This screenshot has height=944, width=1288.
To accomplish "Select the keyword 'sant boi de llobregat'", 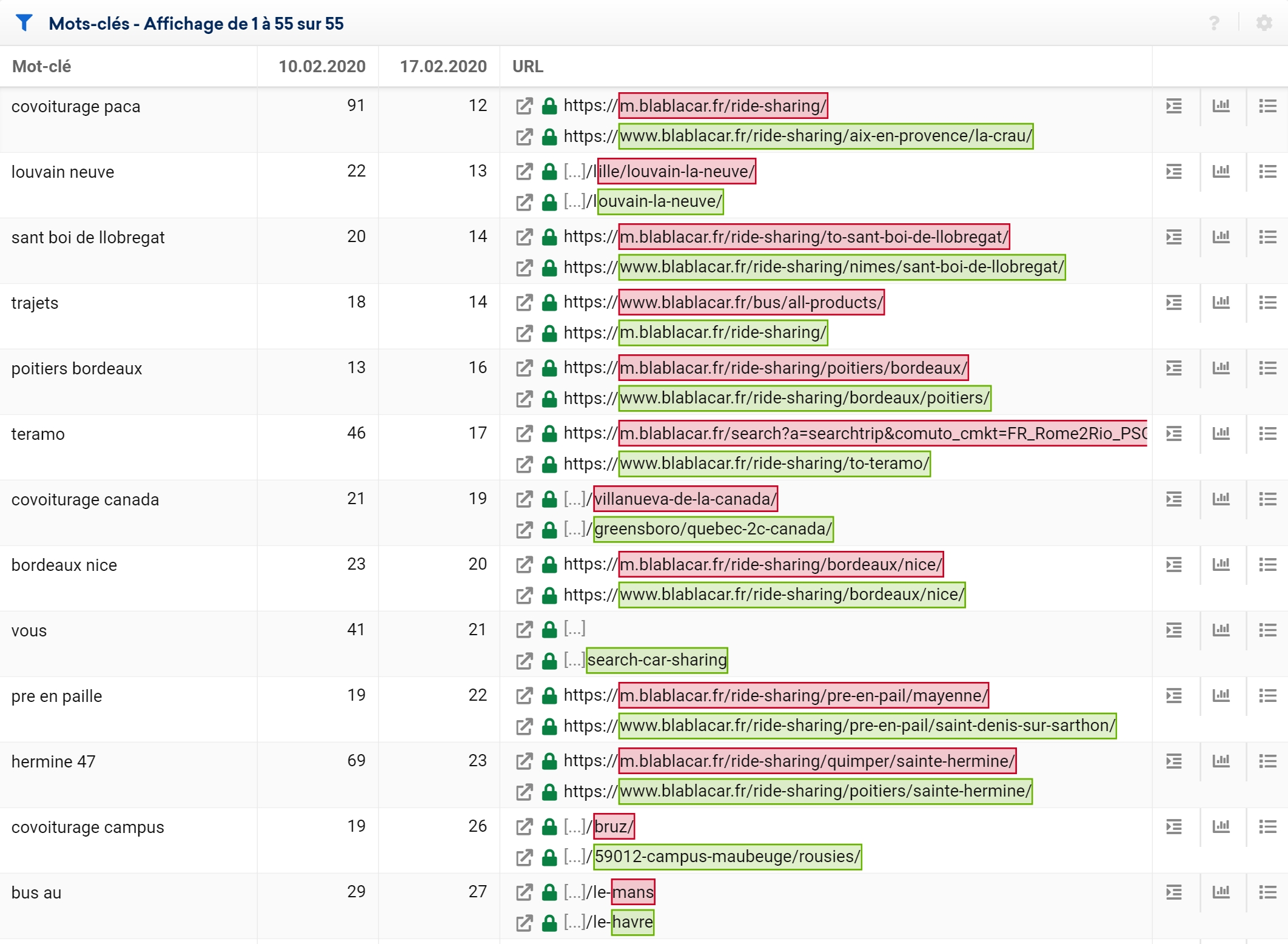I will pyautogui.click(x=88, y=238).
